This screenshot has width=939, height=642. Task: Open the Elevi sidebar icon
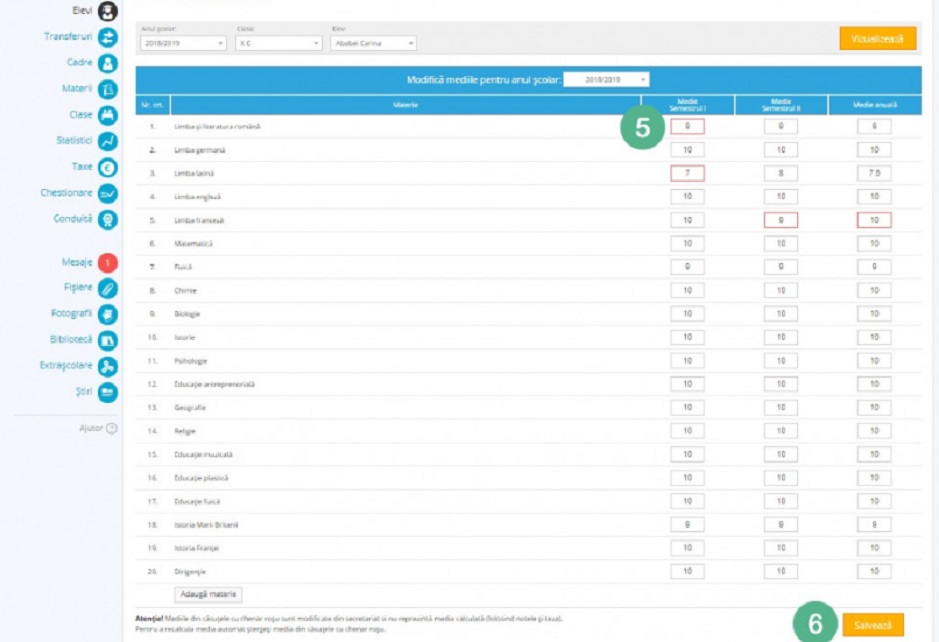point(107,11)
